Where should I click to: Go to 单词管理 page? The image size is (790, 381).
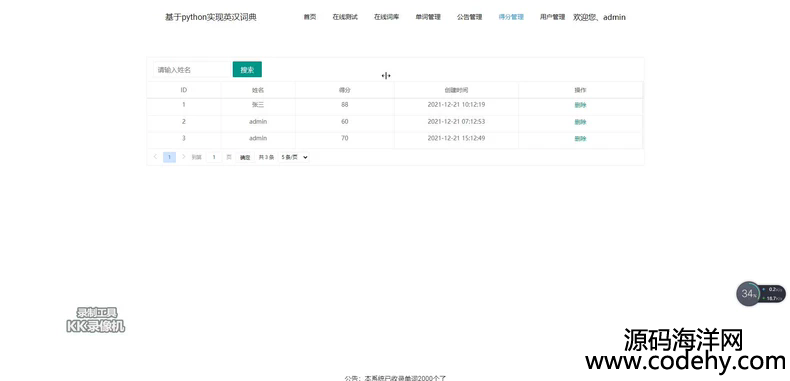click(428, 17)
